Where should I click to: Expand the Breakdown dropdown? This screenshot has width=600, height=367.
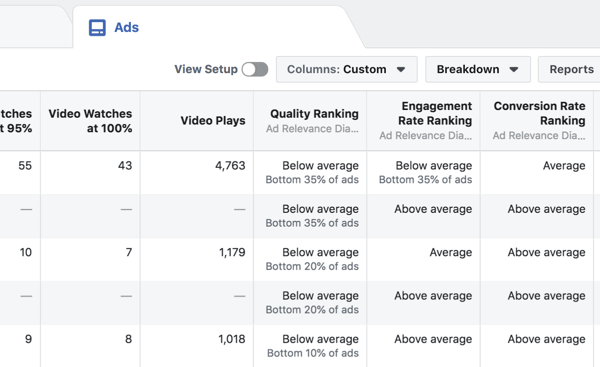click(478, 69)
